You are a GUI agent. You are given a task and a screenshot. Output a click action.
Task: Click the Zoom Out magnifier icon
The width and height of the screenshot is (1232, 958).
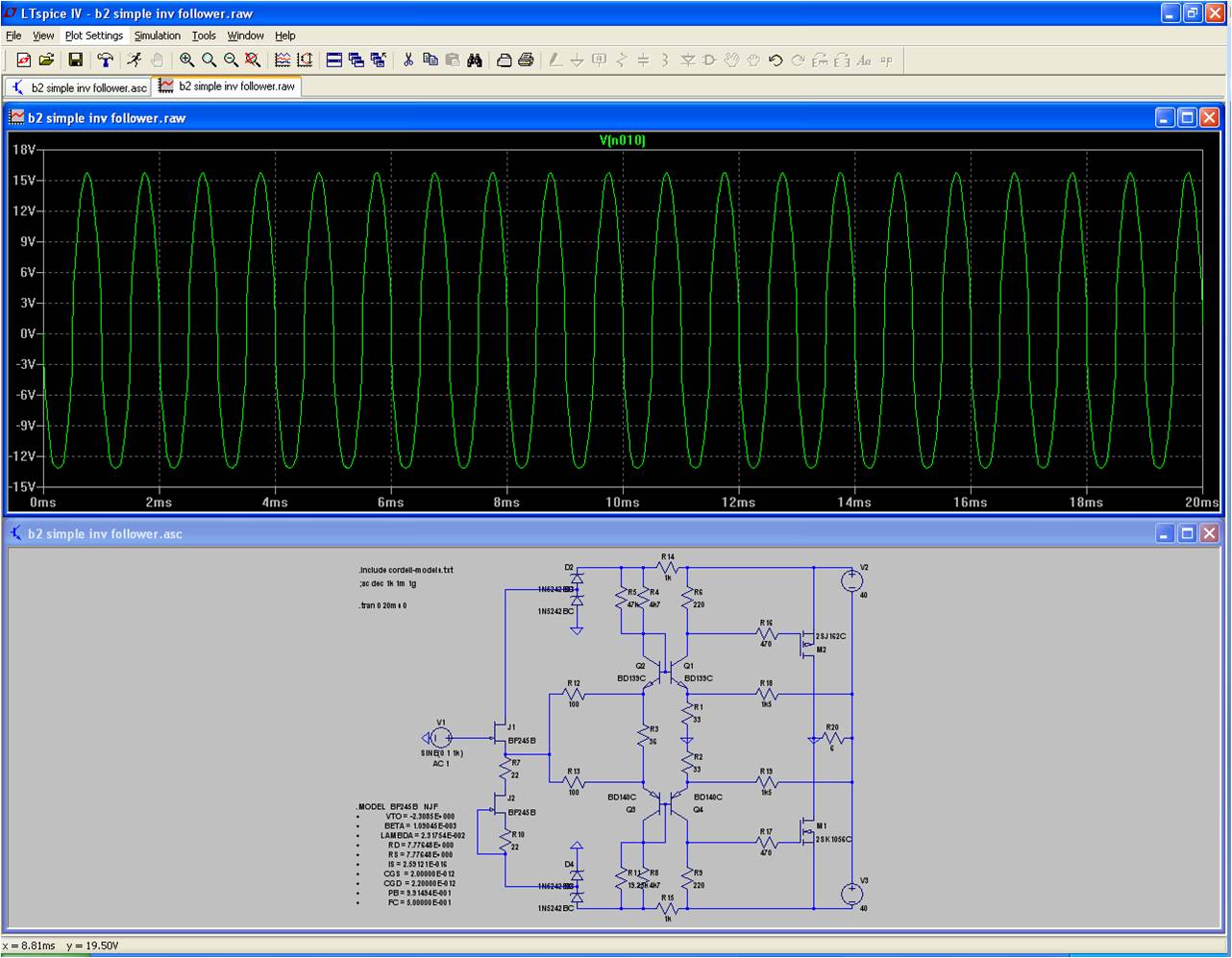(x=231, y=60)
